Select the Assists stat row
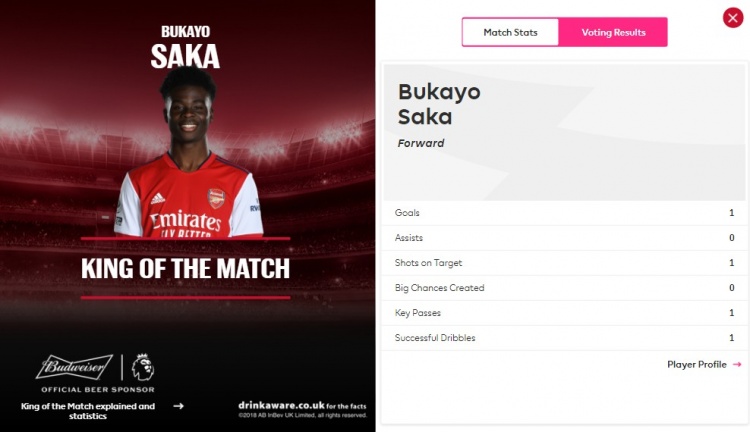 click(x=564, y=238)
